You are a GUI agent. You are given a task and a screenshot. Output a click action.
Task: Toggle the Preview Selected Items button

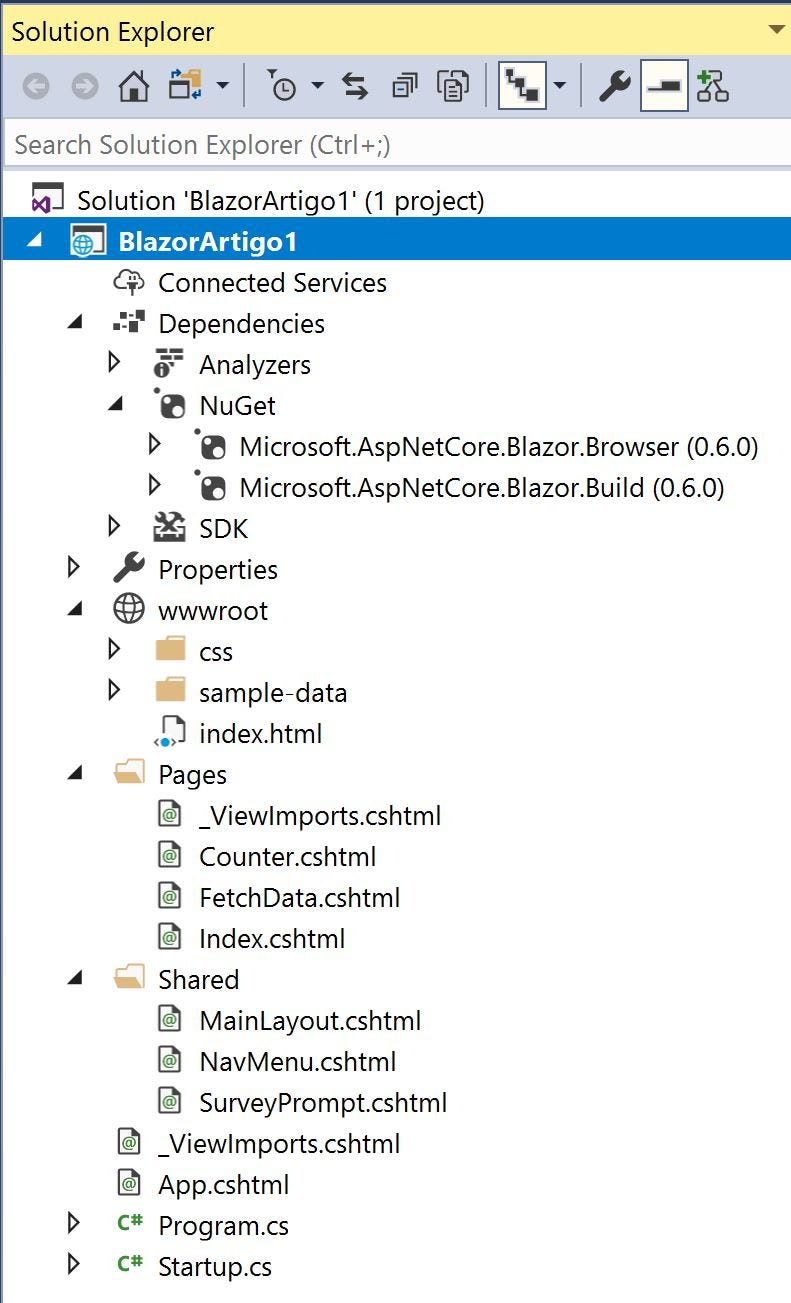664,87
